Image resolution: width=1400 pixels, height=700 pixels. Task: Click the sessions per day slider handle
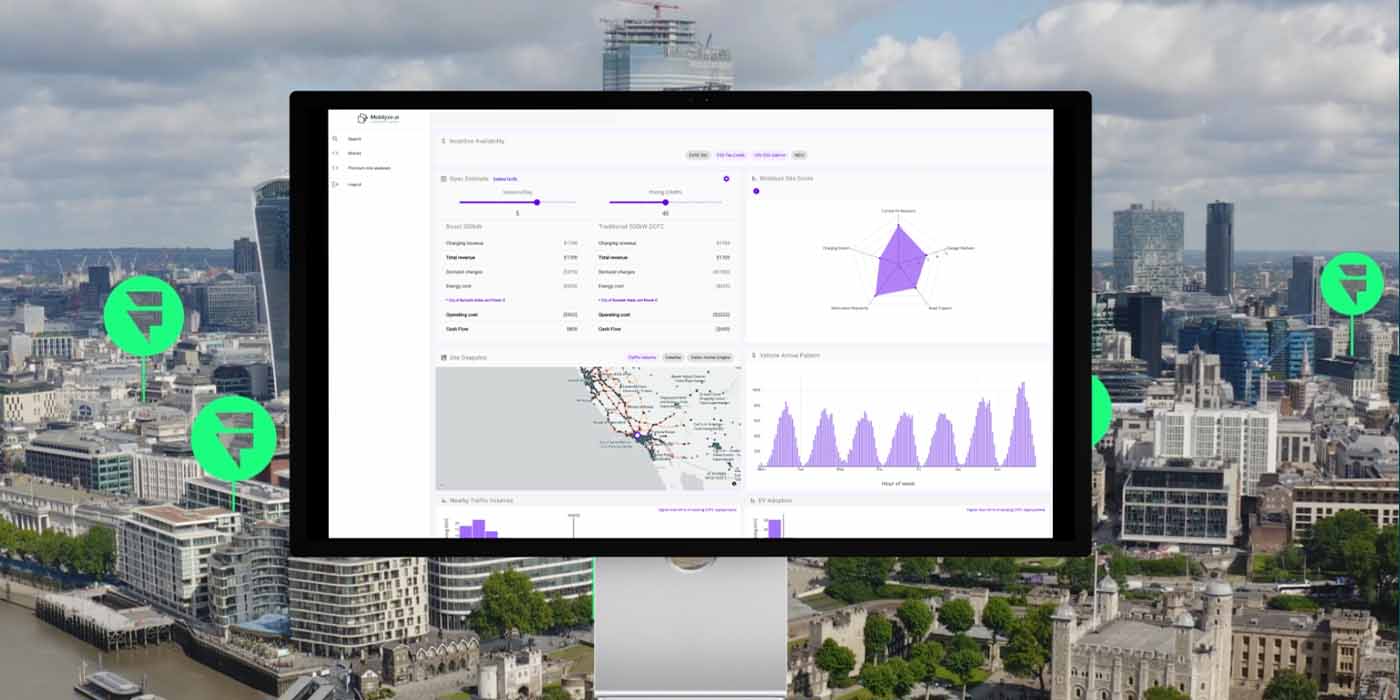[537, 202]
